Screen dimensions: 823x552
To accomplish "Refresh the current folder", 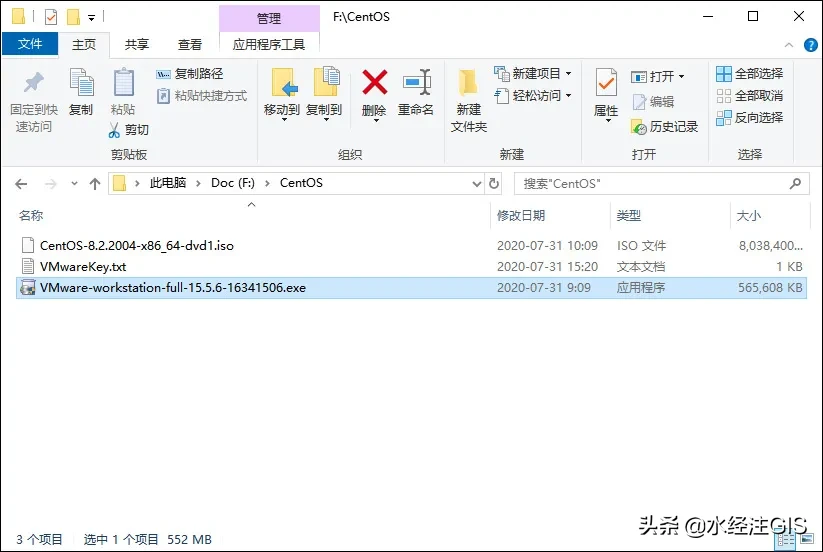I will pyautogui.click(x=494, y=184).
